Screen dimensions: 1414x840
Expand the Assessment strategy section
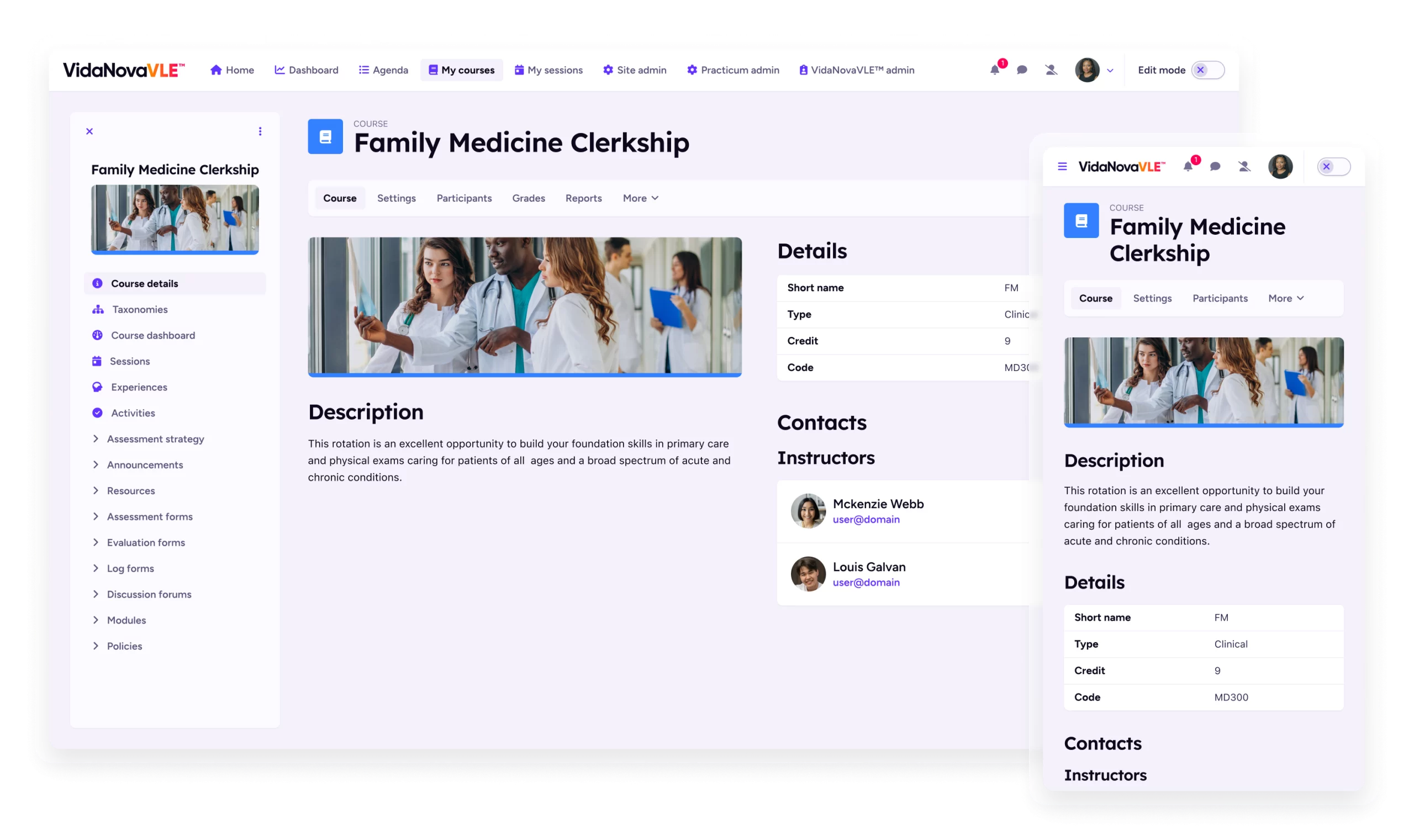coord(155,439)
